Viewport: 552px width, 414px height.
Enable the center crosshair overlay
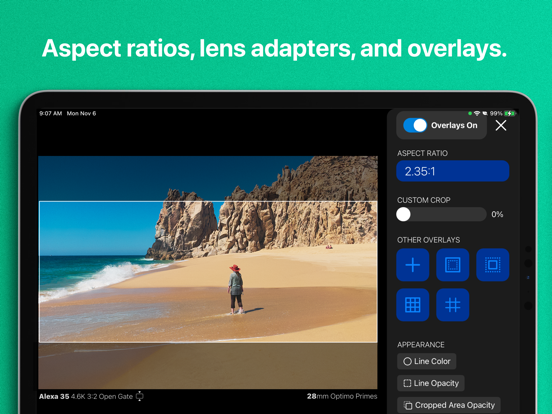pyautogui.click(x=413, y=265)
